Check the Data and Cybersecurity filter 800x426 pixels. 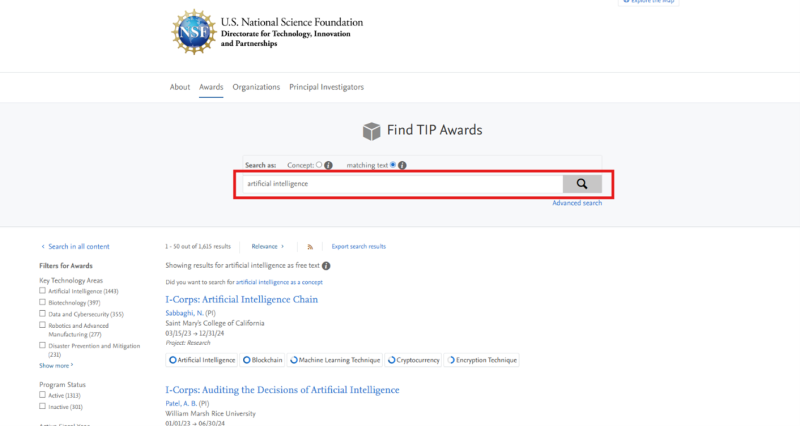pyautogui.click(x=42, y=314)
